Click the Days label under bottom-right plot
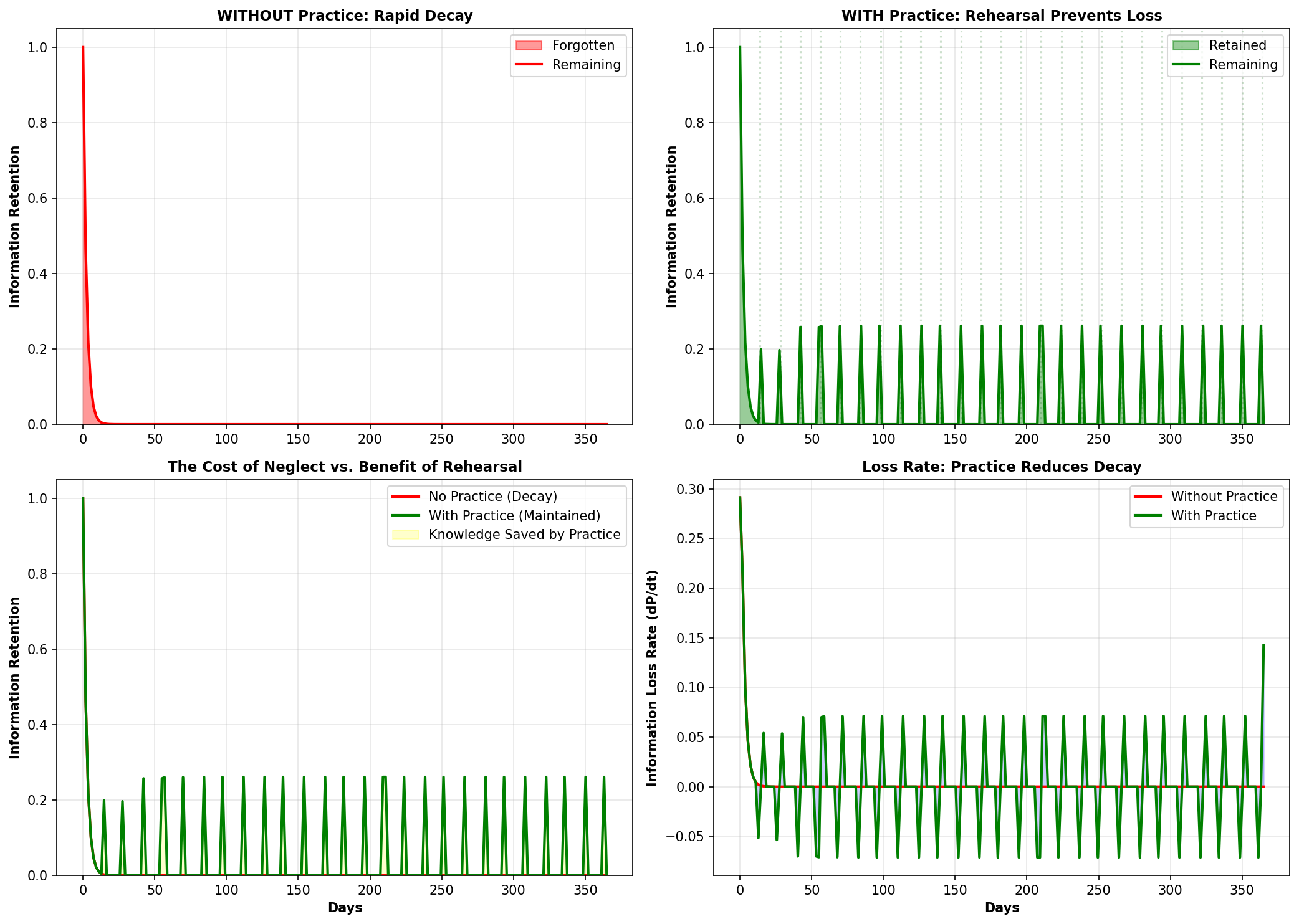 tap(1002, 907)
